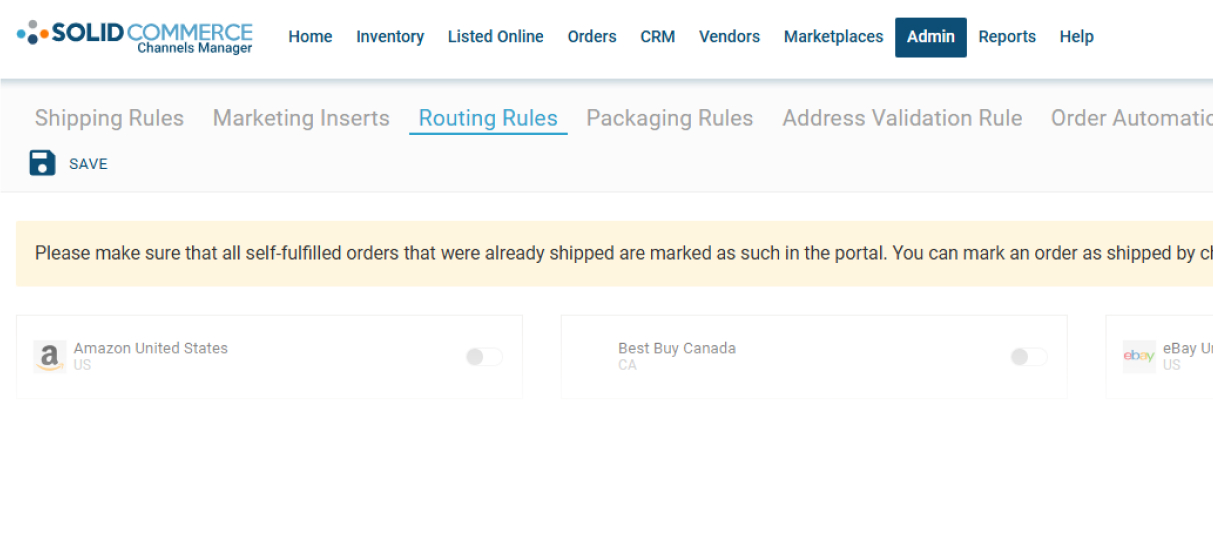Switch to the Marketing Inserts tab
The height and width of the screenshot is (560, 1213).
click(301, 118)
